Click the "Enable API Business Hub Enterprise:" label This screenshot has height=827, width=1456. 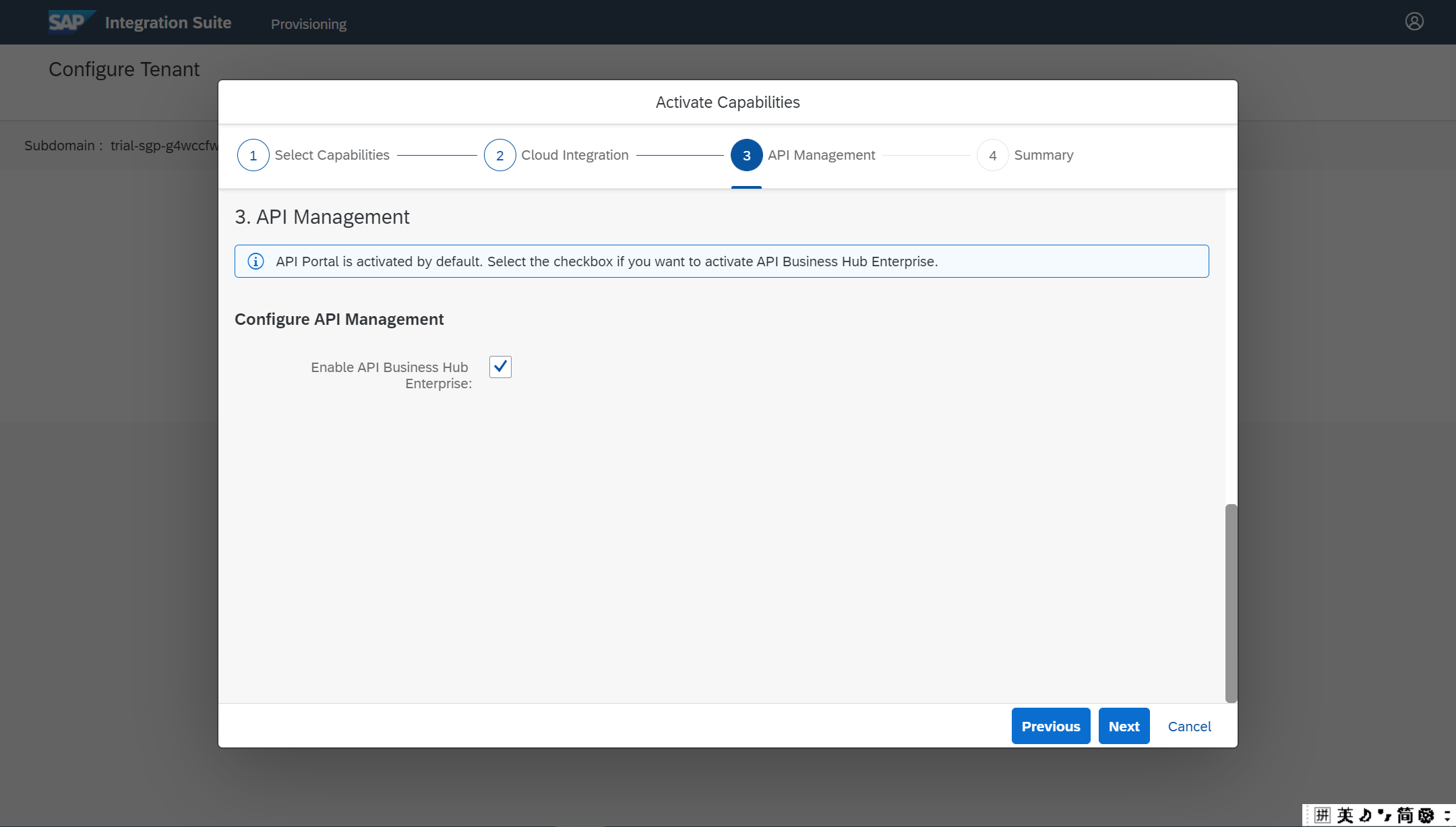[x=392, y=375]
